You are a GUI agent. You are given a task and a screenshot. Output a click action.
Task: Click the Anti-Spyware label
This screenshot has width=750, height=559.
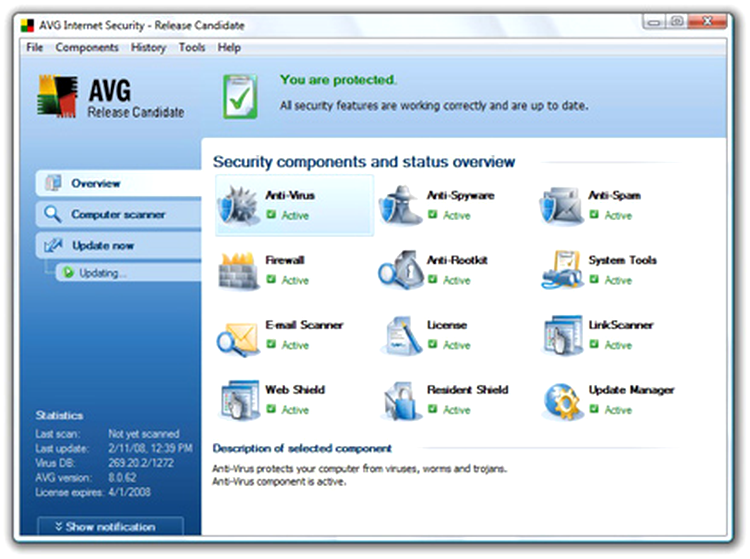click(461, 195)
